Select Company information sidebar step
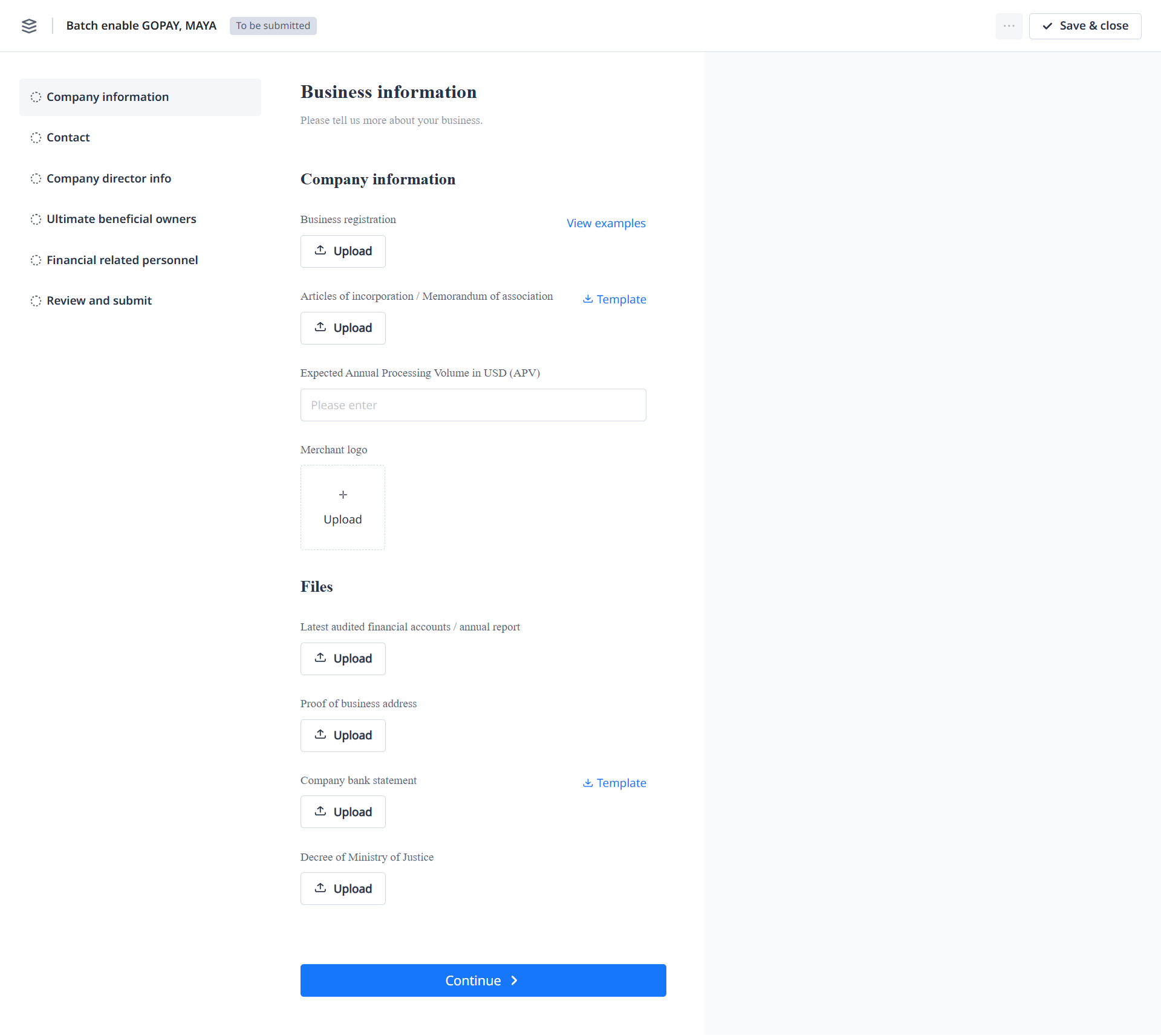This screenshot has width=1161, height=1036. pos(107,97)
